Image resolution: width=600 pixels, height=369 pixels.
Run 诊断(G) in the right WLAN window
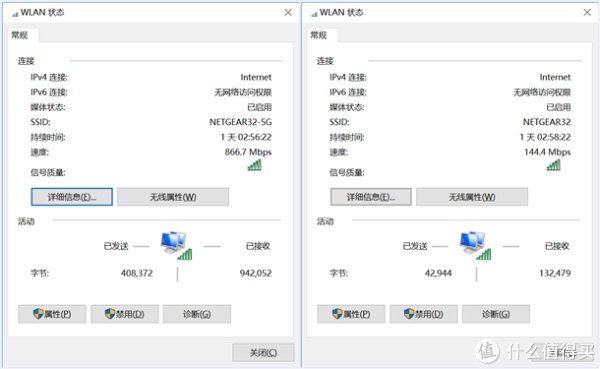[496, 314]
